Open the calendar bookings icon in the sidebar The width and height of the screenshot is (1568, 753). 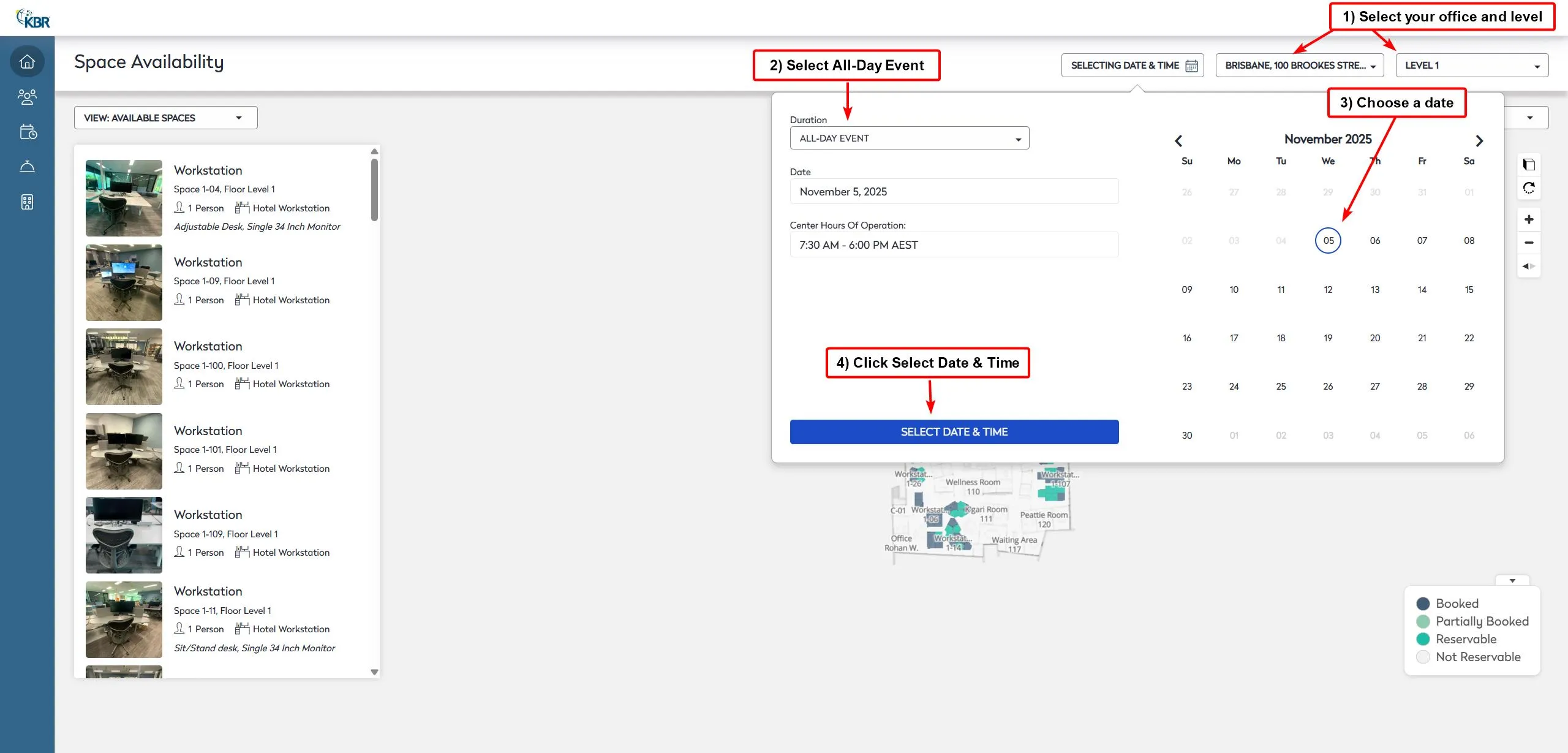pyautogui.click(x=27, y=132)
